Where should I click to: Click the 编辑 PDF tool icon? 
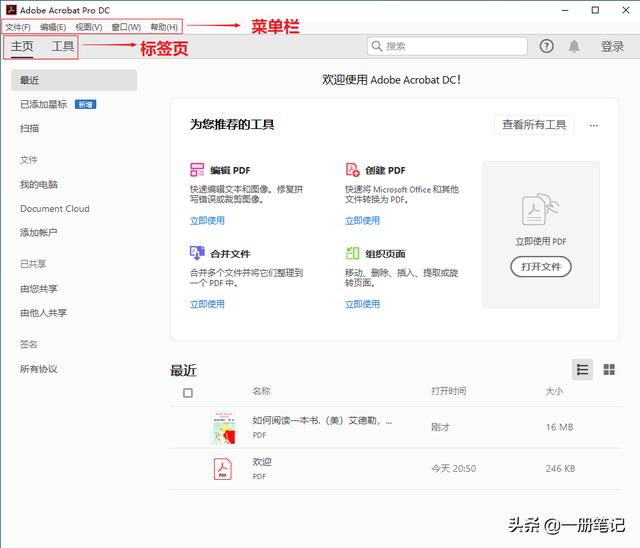(197, 170)
